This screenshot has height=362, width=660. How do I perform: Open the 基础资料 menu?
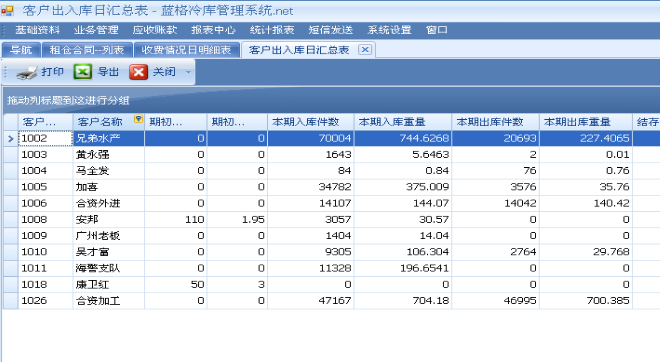[x=37, y=30]
